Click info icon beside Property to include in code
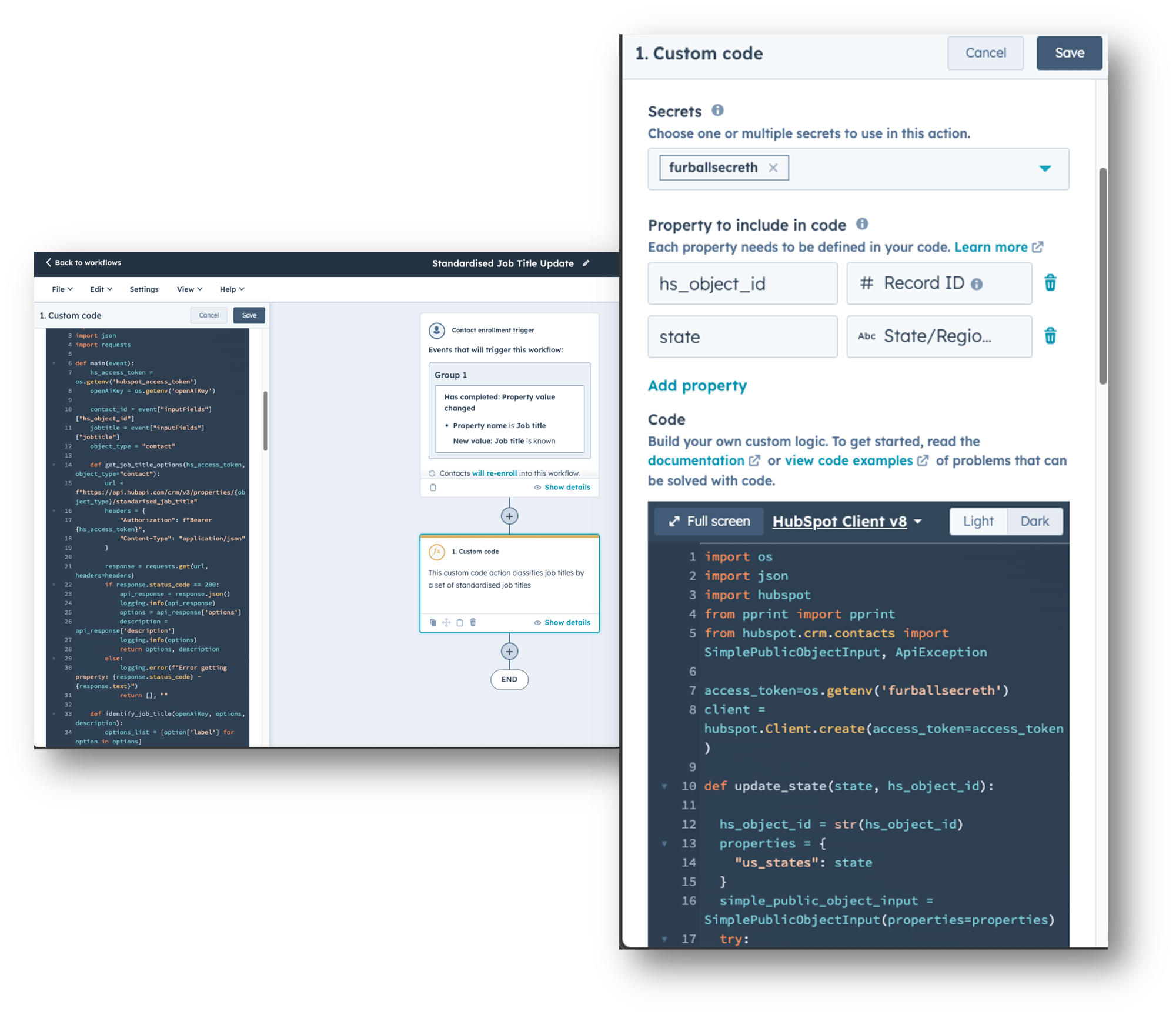Screen dimensions: 1176x1018 [x=861, y=223]
